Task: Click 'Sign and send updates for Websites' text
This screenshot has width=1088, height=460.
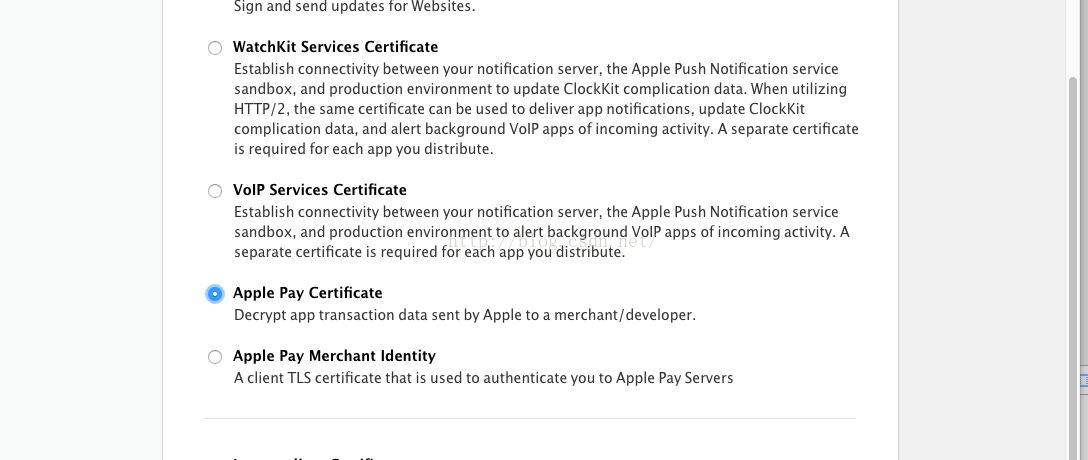Action: [x=368, y=7]
